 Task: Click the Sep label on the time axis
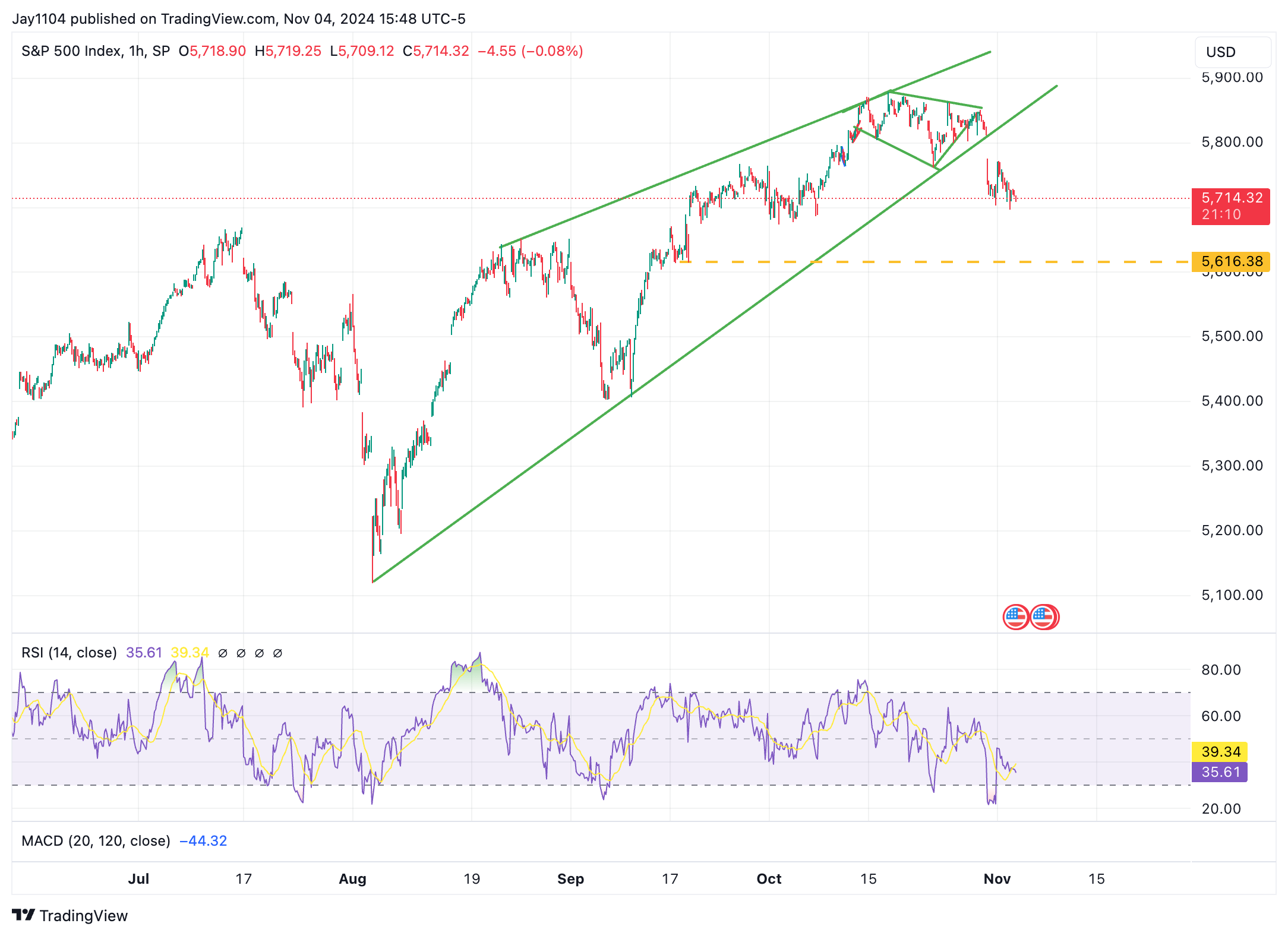(x=570, y=879)
